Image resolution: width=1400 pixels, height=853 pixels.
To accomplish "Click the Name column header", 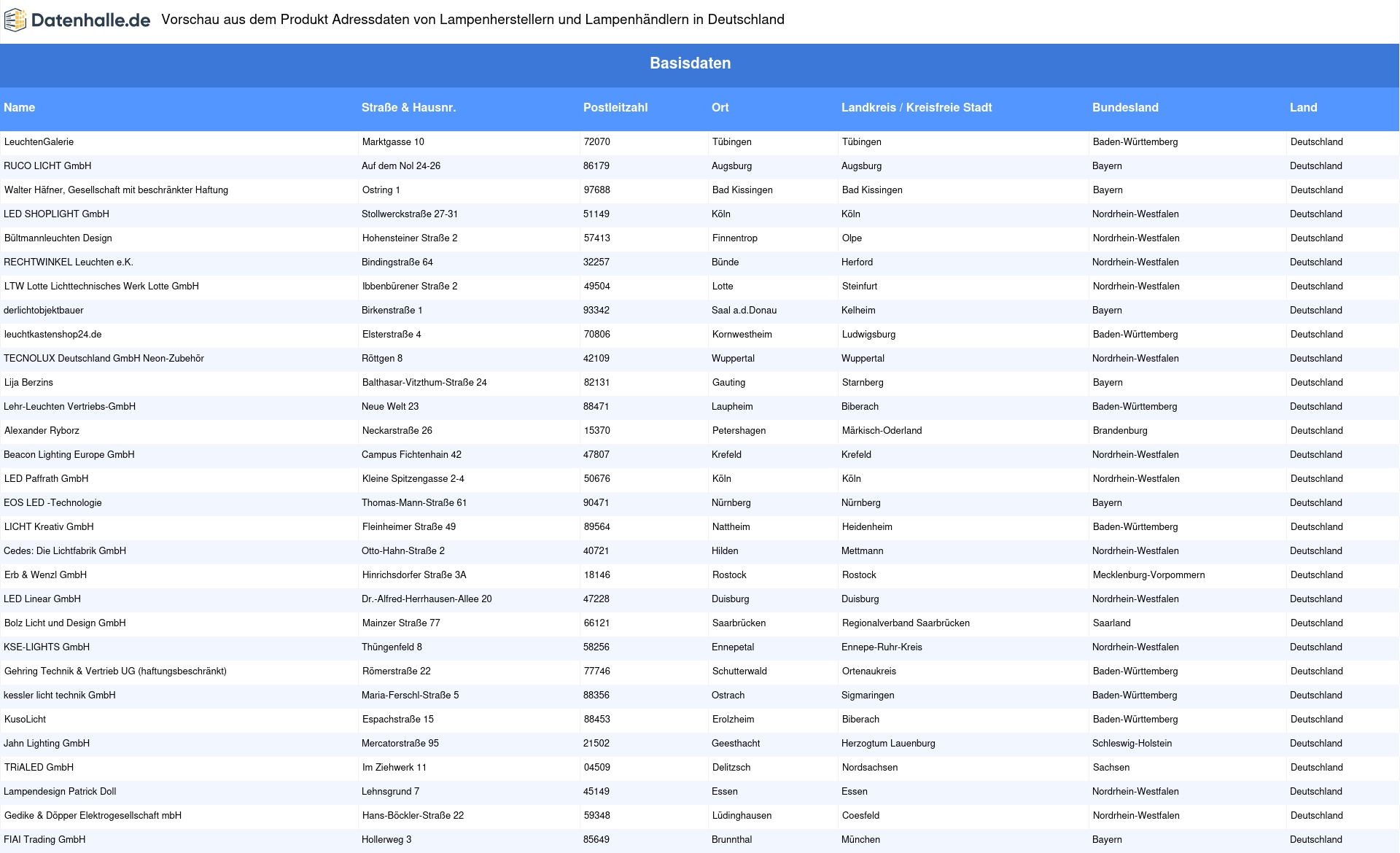I will click(x=20, y=107).
